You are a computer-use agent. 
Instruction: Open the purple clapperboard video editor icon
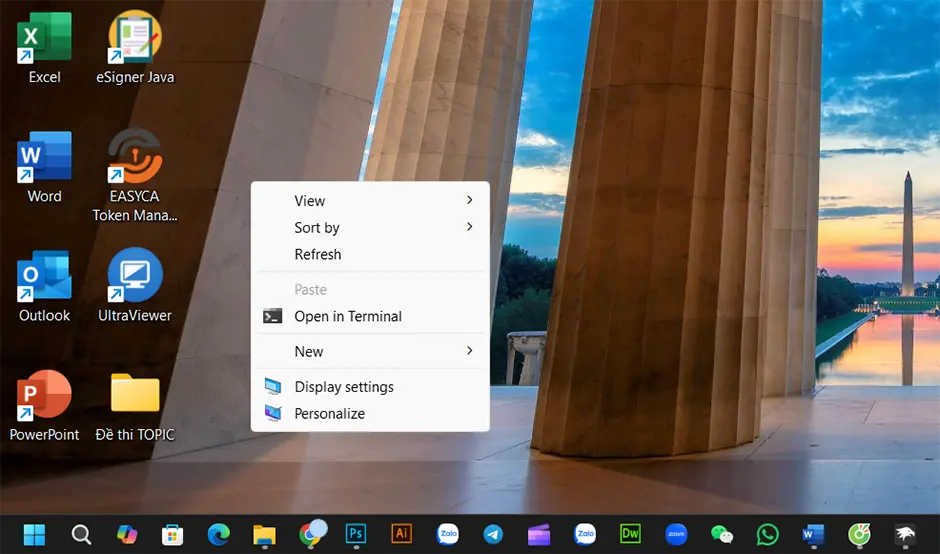coord(539,534)
